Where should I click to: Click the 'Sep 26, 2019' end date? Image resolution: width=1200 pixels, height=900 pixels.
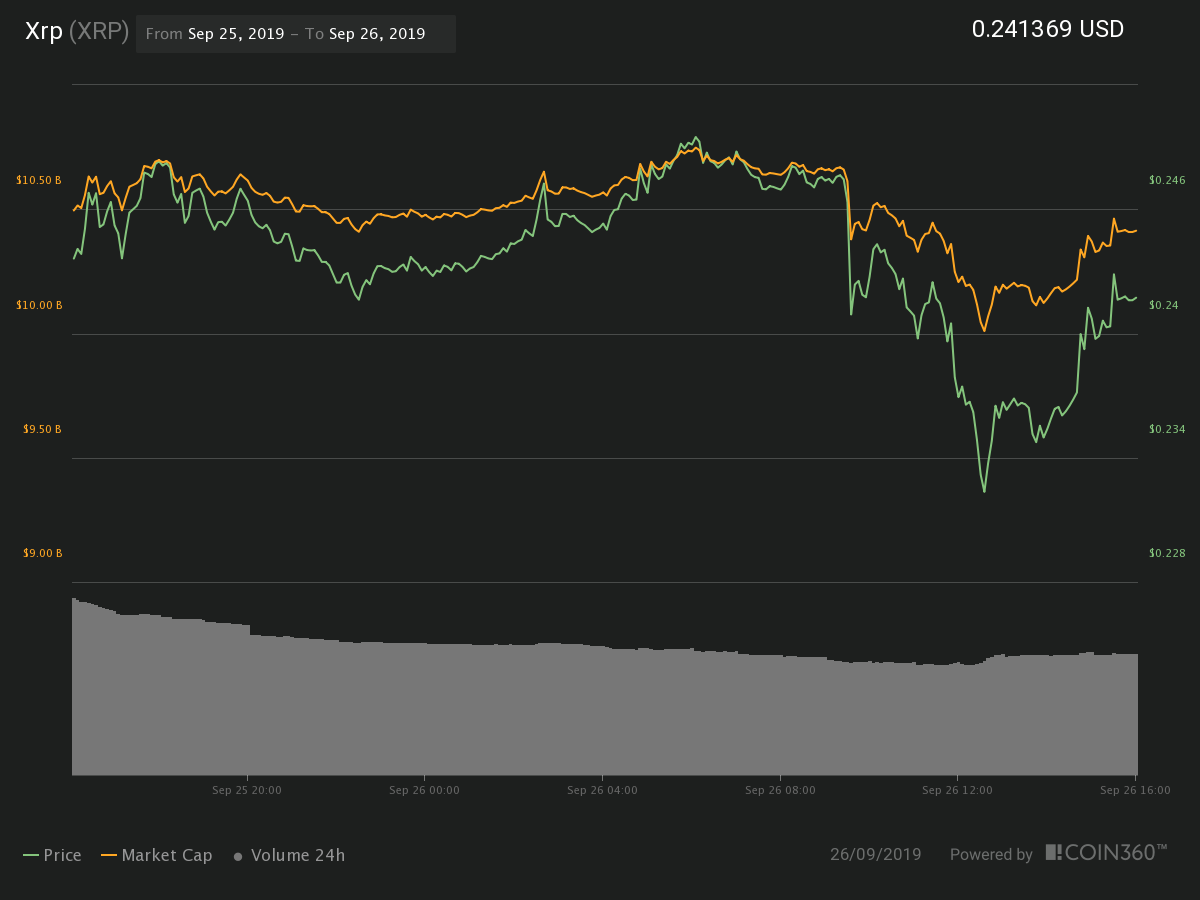(x=377, y=34)
